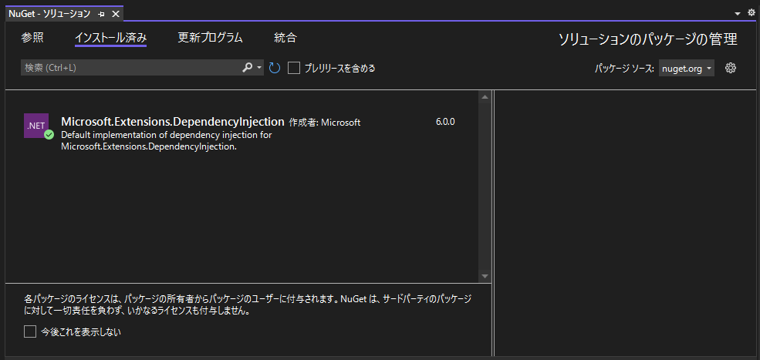
Task: Click the ソリューションのパッケージの管理 heading
Action: (x=648, y=40)
